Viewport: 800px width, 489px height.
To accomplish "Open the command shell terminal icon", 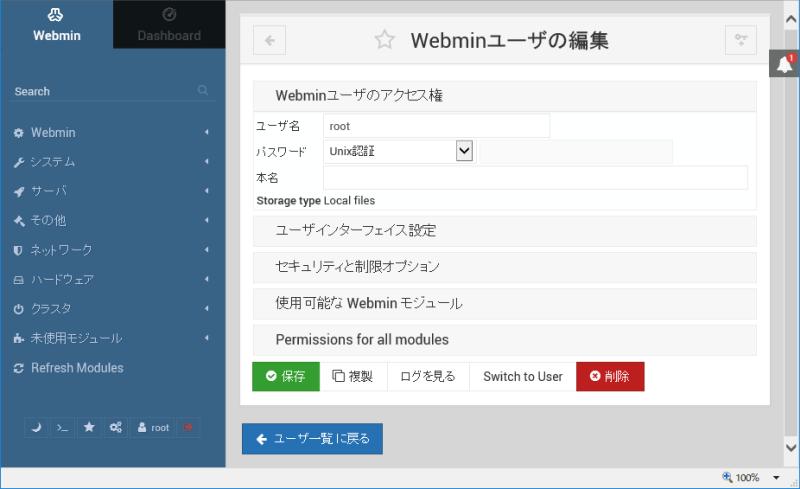I will tap(62, 427).
